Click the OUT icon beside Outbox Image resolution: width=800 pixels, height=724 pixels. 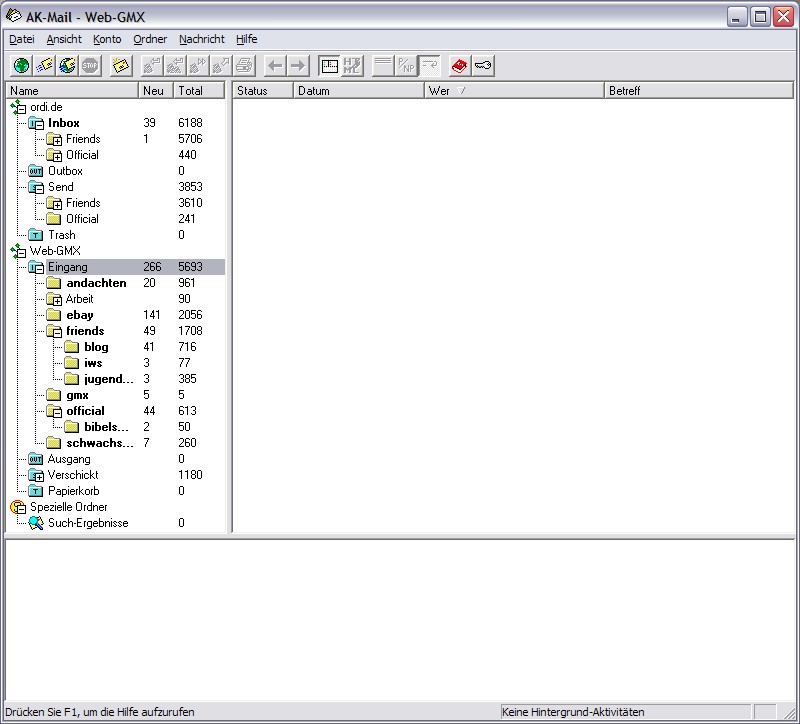tap(35, 171)
